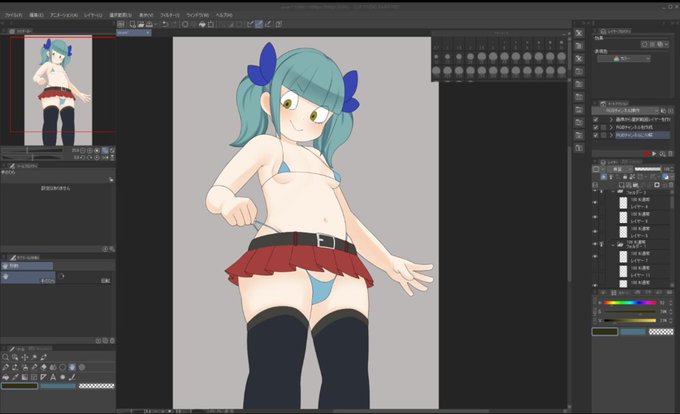Viewport: 680px width, 414px height.
Task: Select the highlighted sub tool entry
Action: tap(28, 277)
